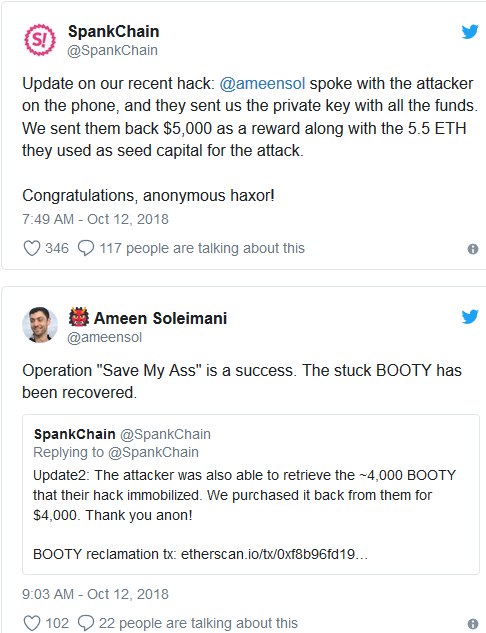Click the @ameensol mention in the tweet text
This screenshot has width=486, height=633.
click(262, 84)
